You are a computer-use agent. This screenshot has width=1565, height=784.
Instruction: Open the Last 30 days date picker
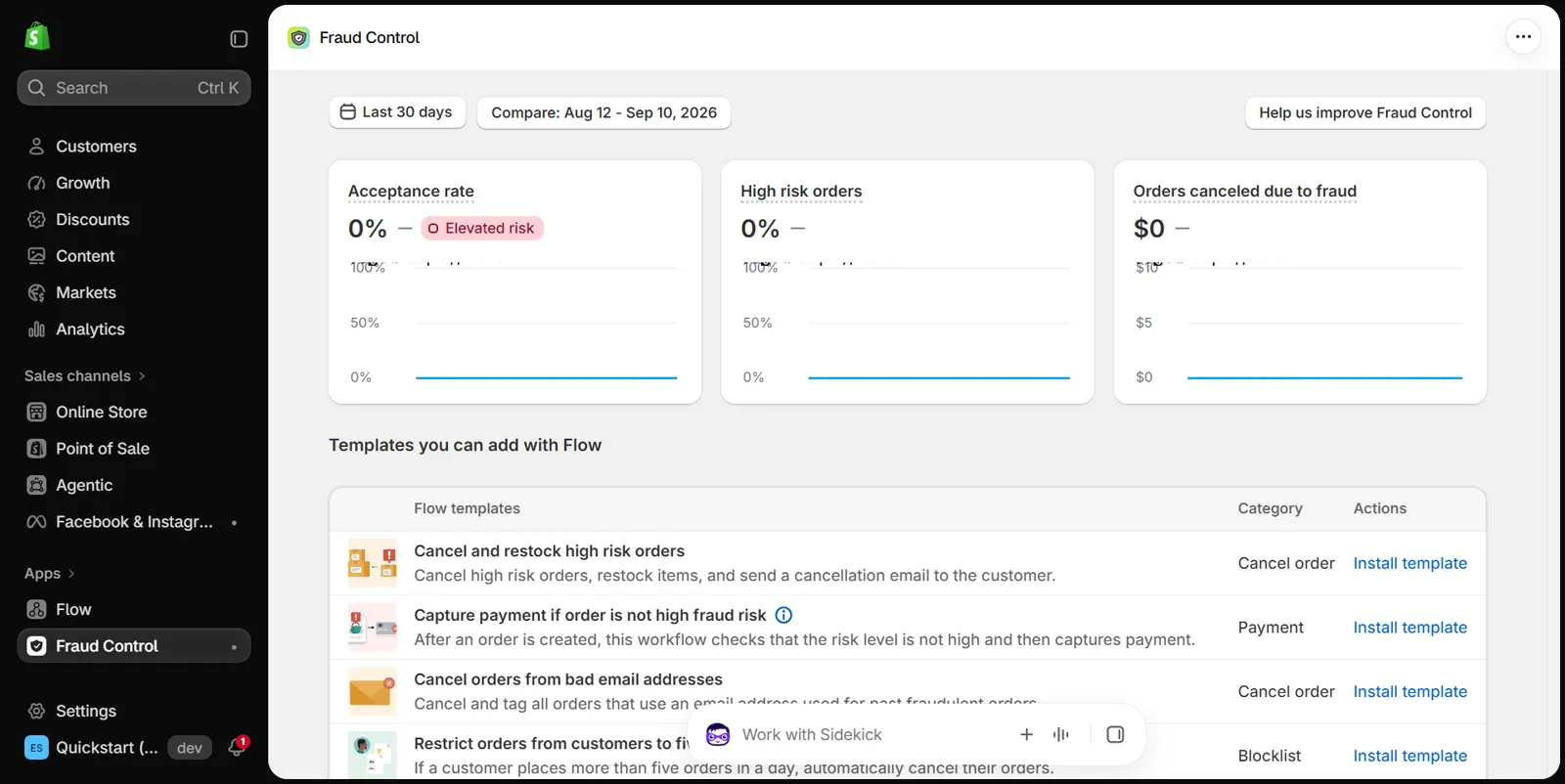(x=397, y=112)
